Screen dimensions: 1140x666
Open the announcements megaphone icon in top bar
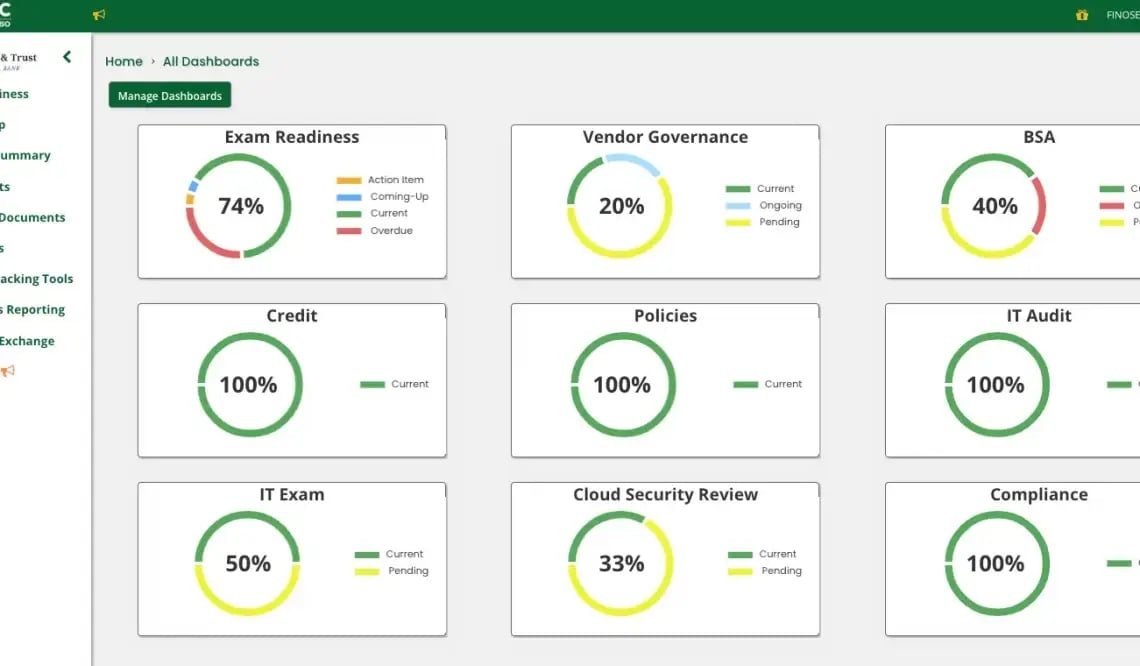pos(97,15)
